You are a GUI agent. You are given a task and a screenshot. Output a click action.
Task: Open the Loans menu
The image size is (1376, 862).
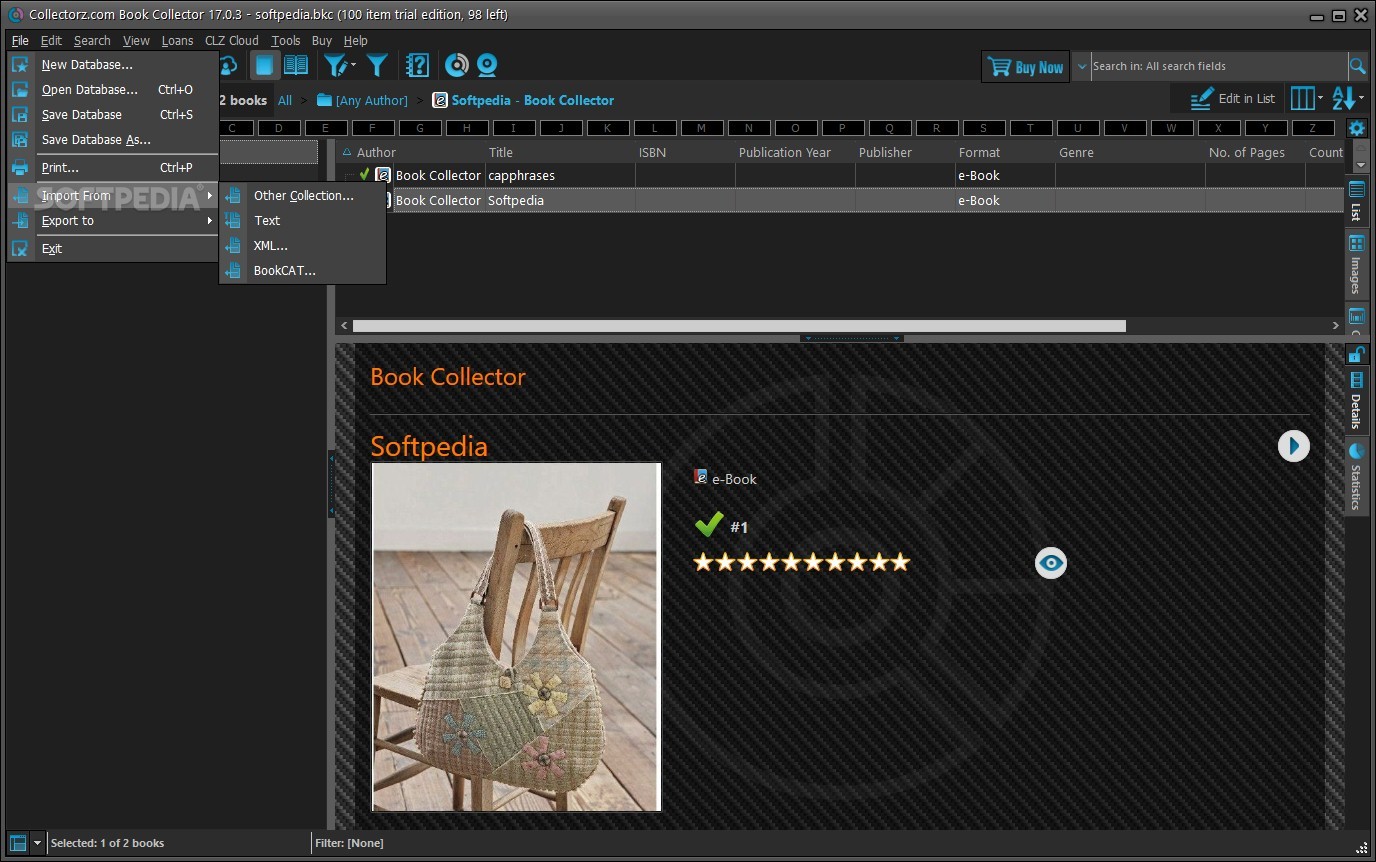tap(177, 41)
